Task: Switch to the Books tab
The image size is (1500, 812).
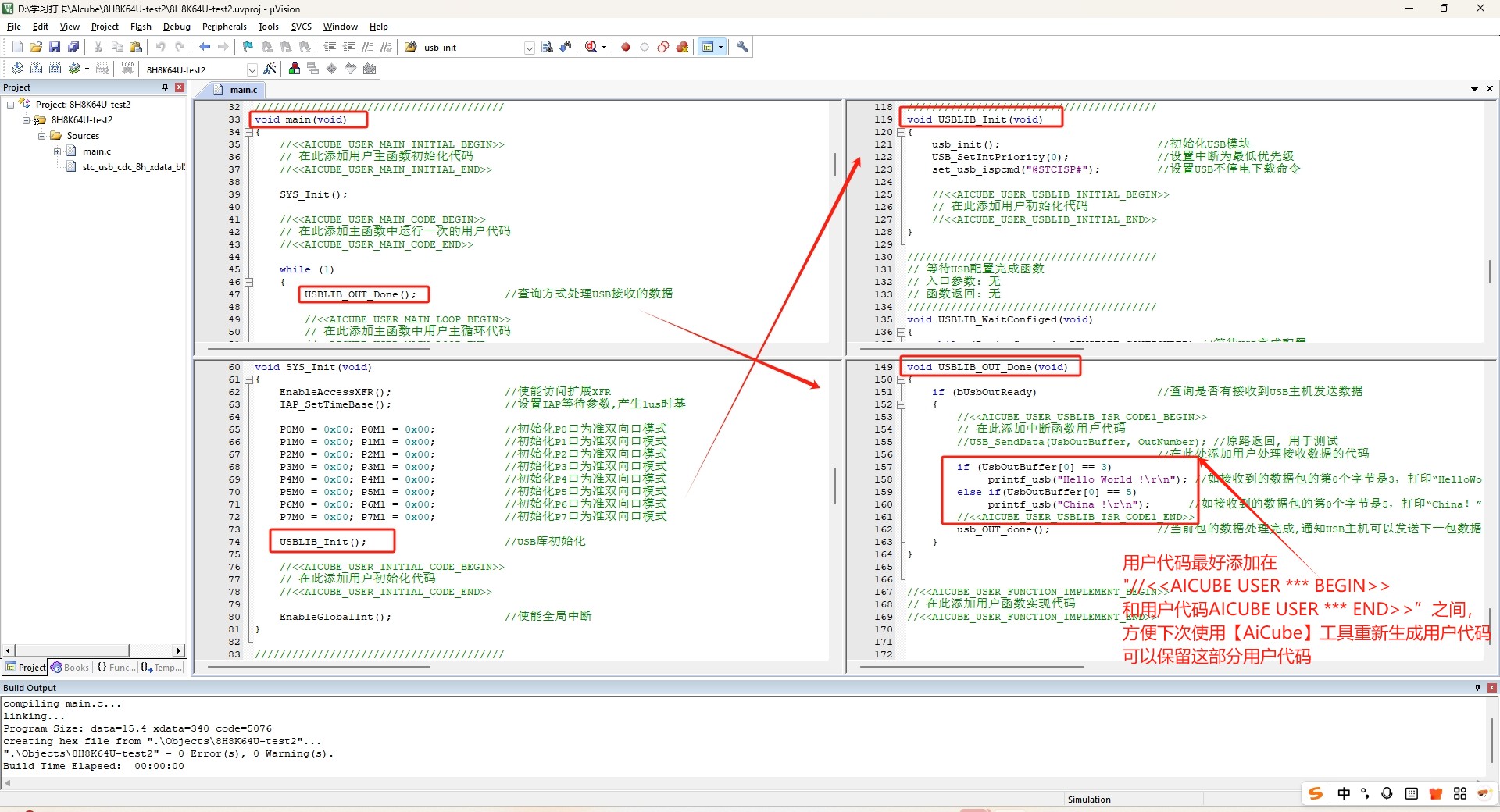Action: [70, 668]
